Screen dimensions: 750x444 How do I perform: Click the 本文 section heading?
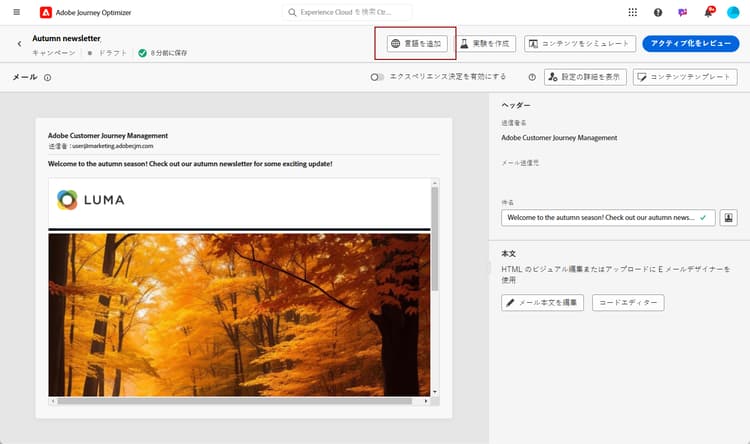pos(508,254)
